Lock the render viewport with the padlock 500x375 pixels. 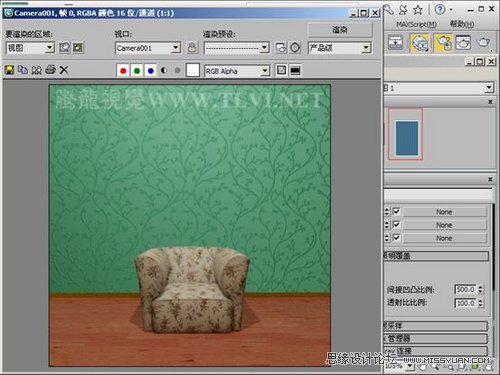click(x=192, y=48)
